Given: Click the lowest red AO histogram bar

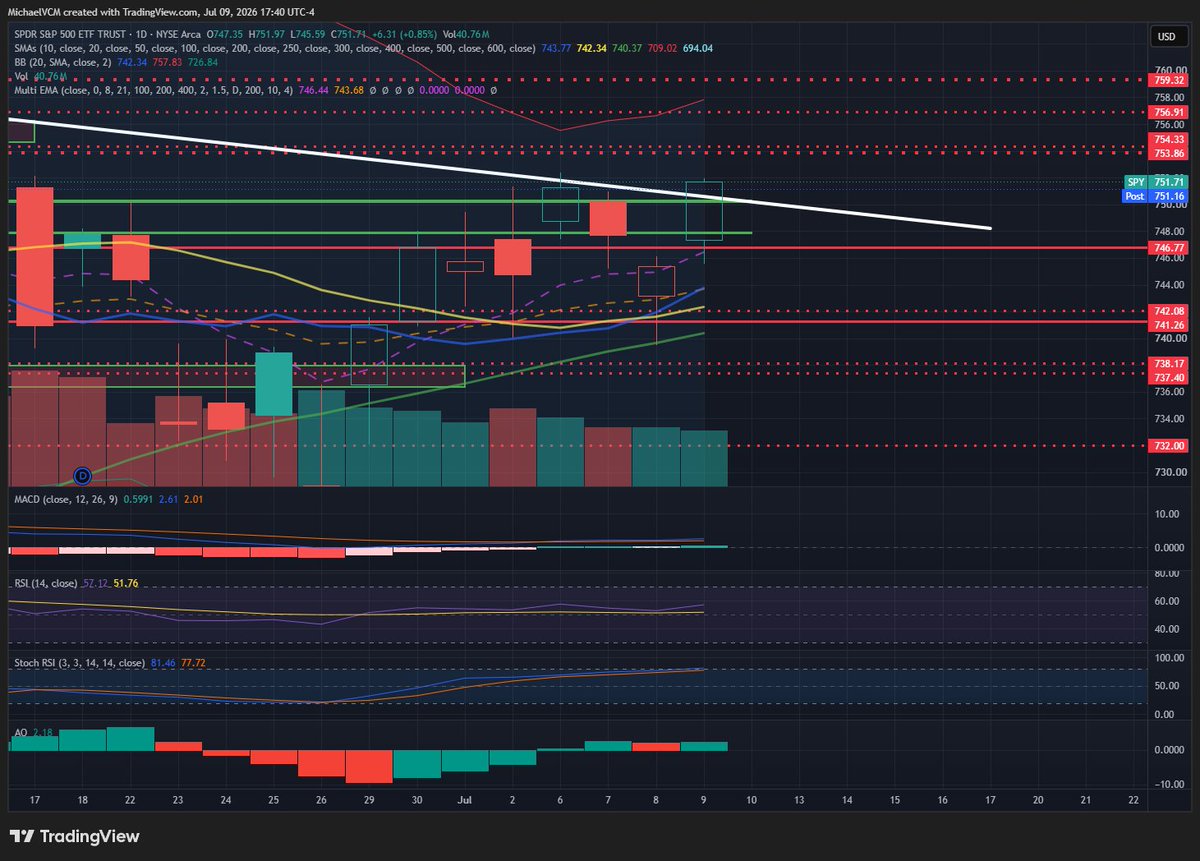Looking at the screenshot, I should (x=369, y=766).
